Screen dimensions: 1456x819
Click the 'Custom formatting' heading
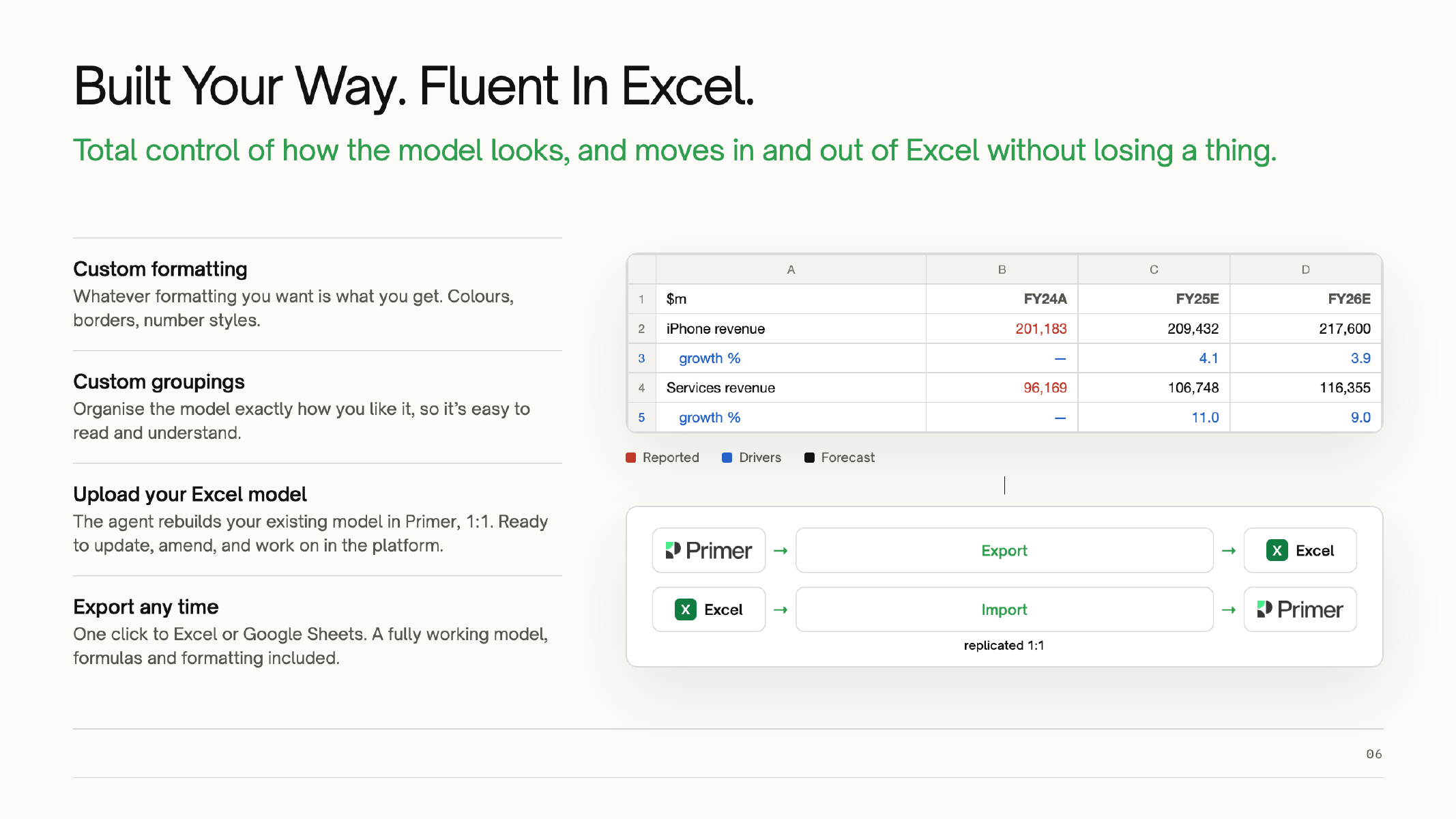coord(160,269)
